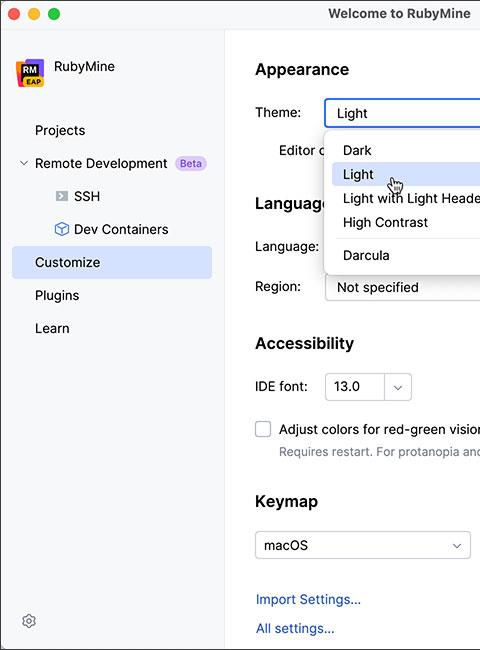Click the Accessibility heading
This screenshot has width=480, height=650.
[304, 343]
